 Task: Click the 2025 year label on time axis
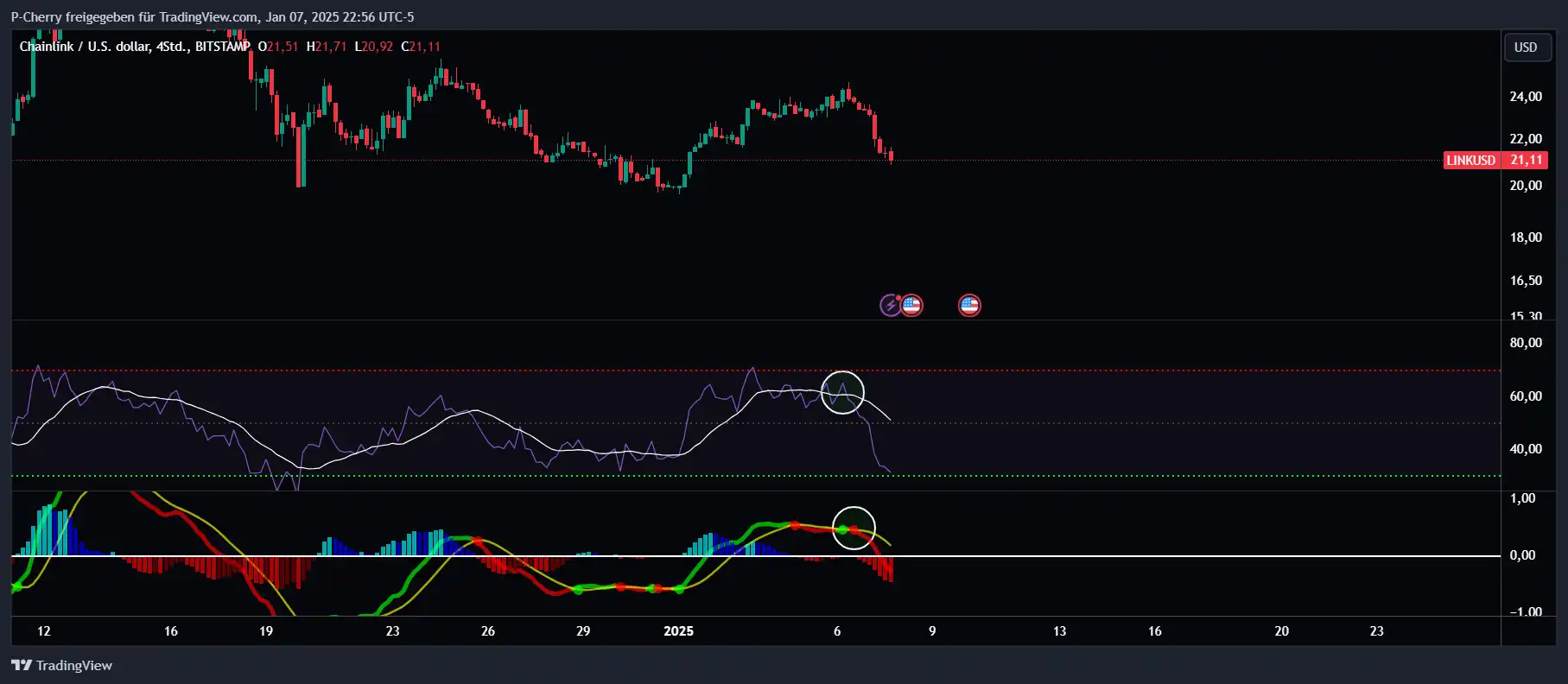coord(678,631)
